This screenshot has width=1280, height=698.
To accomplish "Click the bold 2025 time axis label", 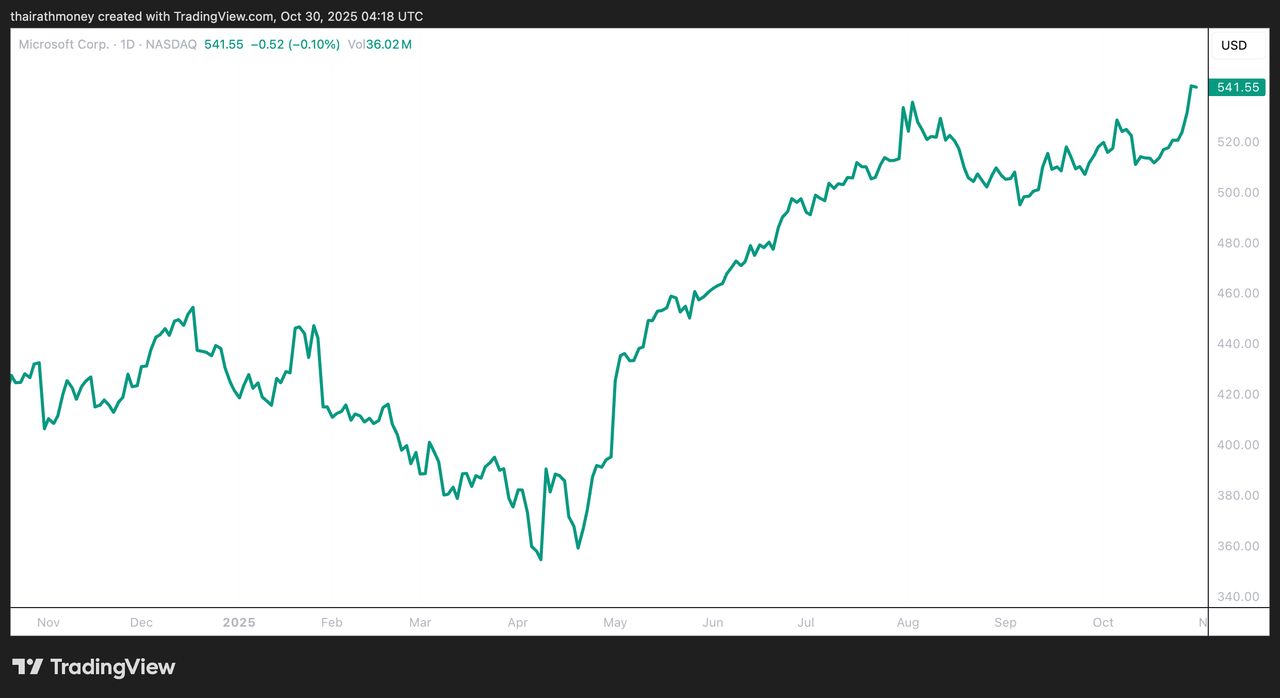I will pos(239,622).
